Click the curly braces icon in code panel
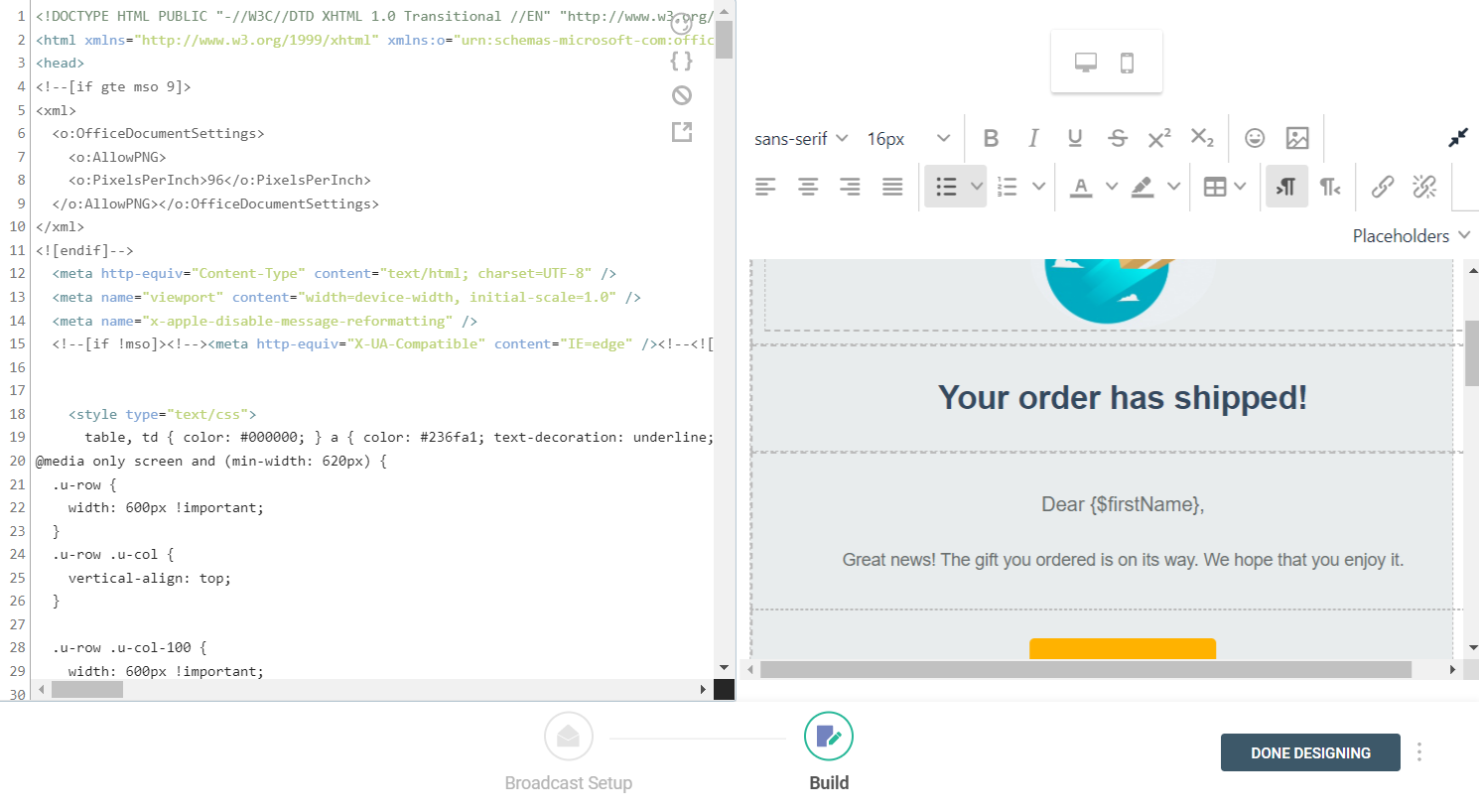1479x812 pixels. click(x=681, y=61)
